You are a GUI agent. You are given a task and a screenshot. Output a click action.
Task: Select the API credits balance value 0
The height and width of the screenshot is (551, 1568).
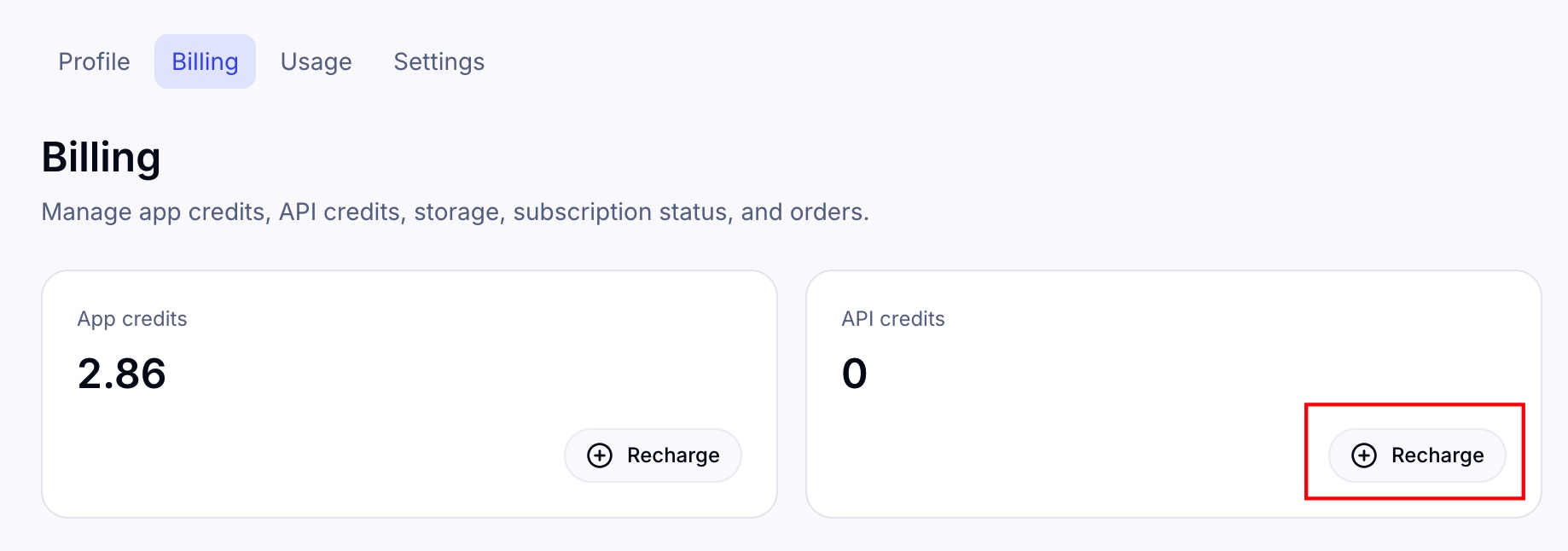[x=854, y=373]
